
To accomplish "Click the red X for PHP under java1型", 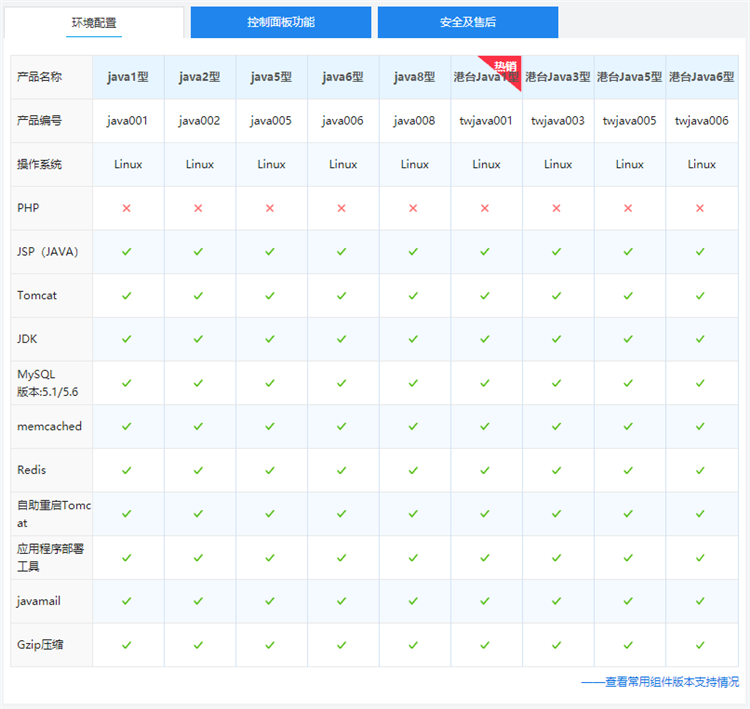I will [x=127, y=208].
